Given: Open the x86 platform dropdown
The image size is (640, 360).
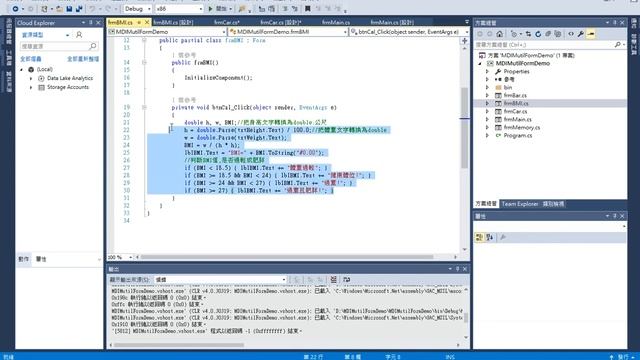Looking at the screenshot, I should [x=179, y=9].
